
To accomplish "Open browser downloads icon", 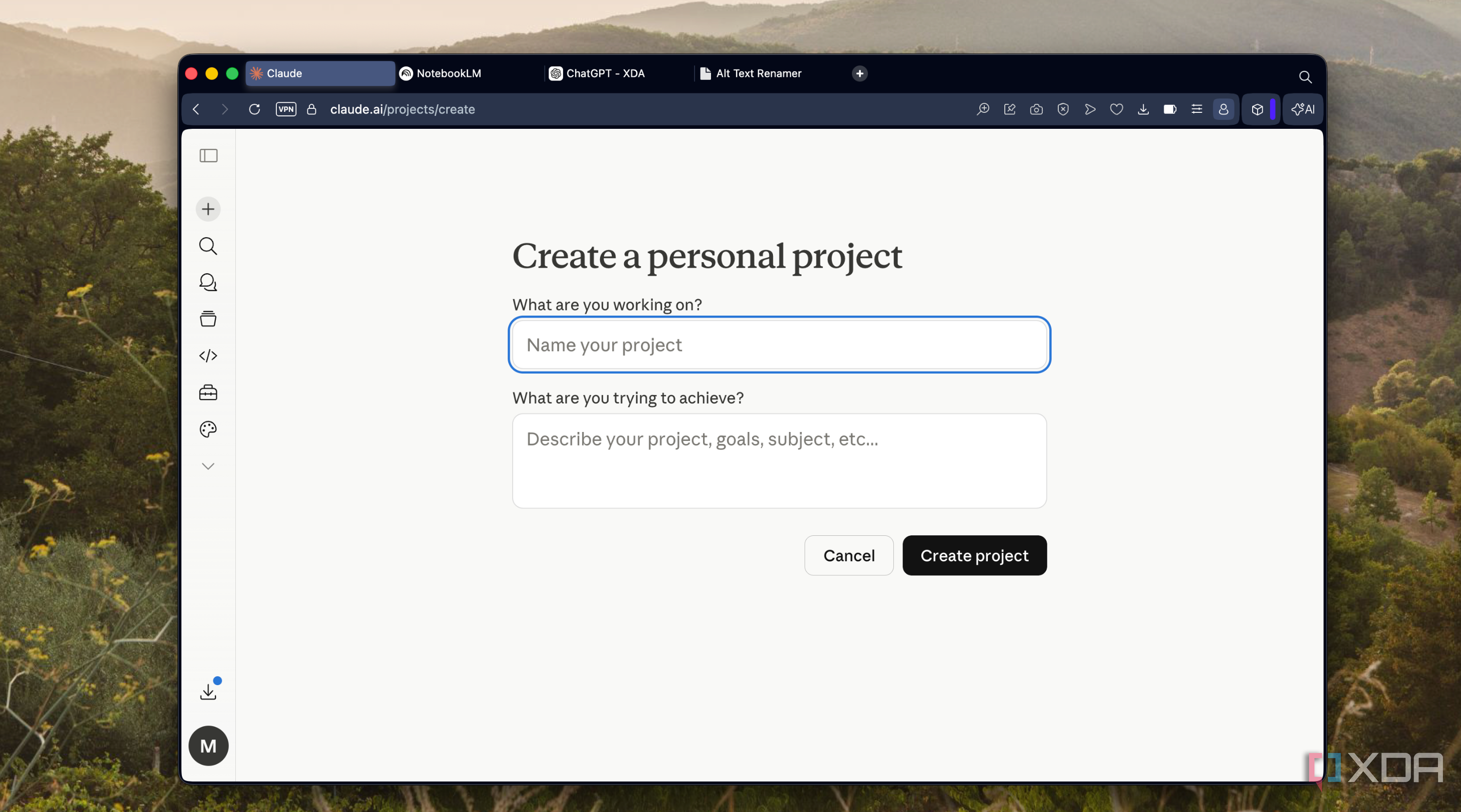I will point(1143,109).
